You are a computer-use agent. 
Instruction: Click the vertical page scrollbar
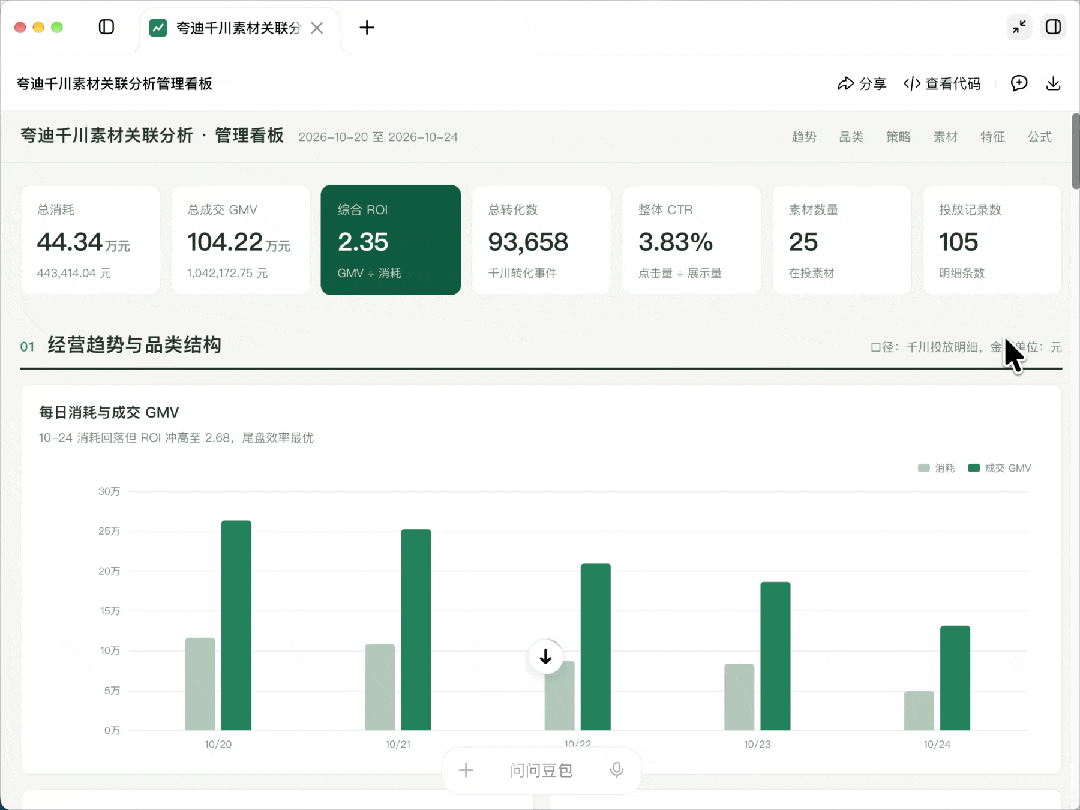[1075, 150]
